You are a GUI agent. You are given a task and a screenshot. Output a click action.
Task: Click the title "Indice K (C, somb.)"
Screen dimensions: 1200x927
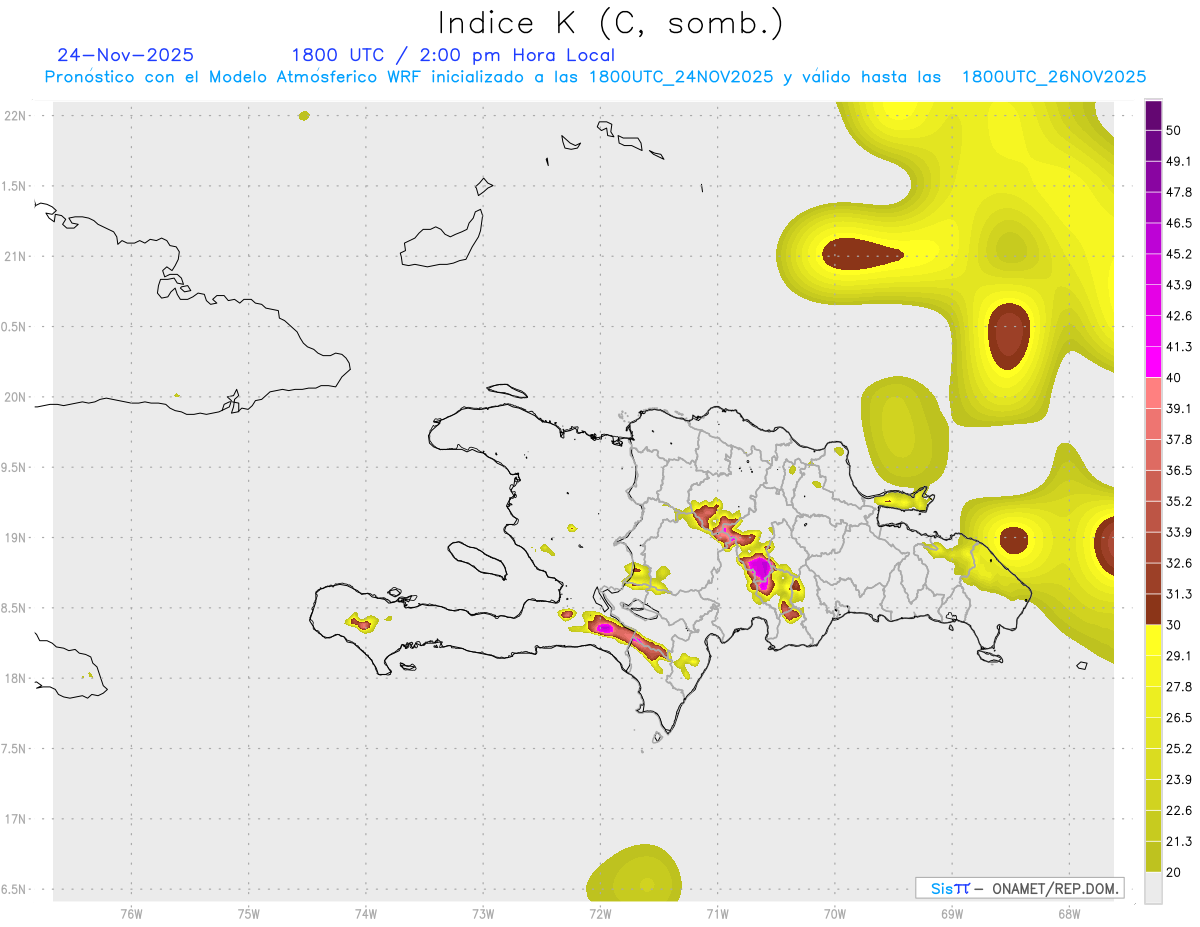611,23
